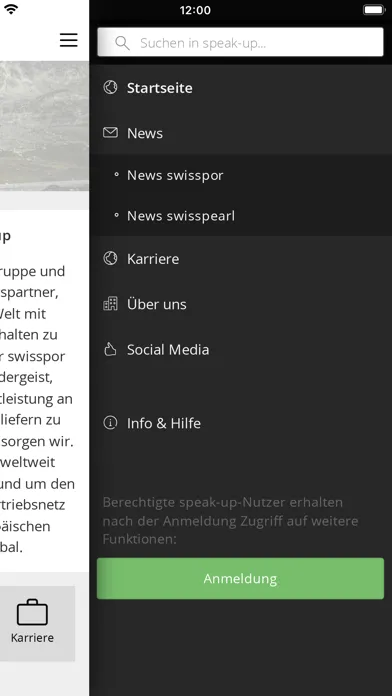
Task: Click the header image on the page
Action: (44, 126)
